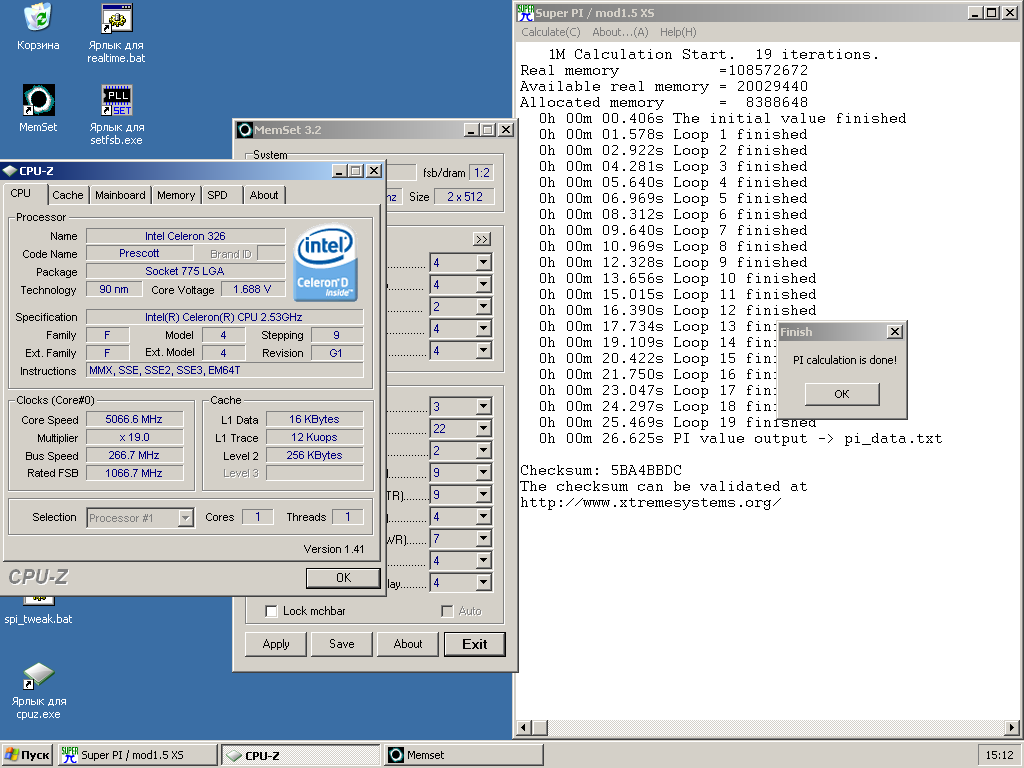
Task: Click the PI value output pi_data.txt line
Action: (x=741, y=438)
